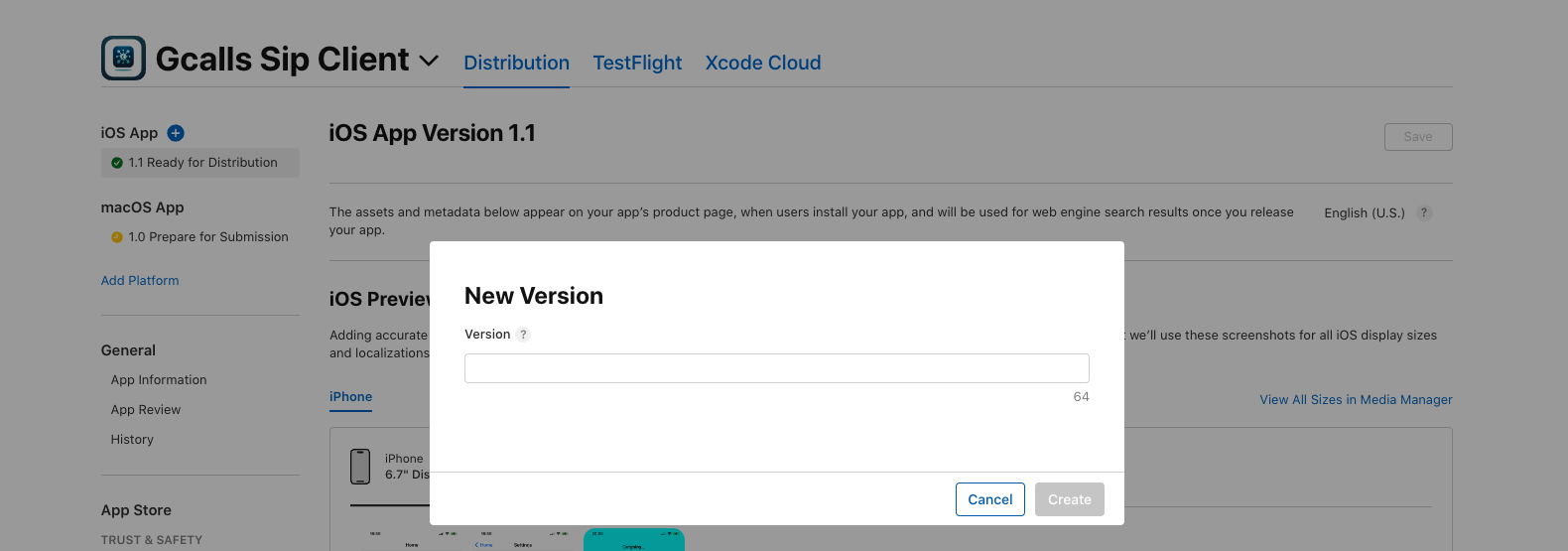Click the Add Platform link
The height and width of the screenshot is (551, 1568).
pyautogui.click(x=140, y=281)
